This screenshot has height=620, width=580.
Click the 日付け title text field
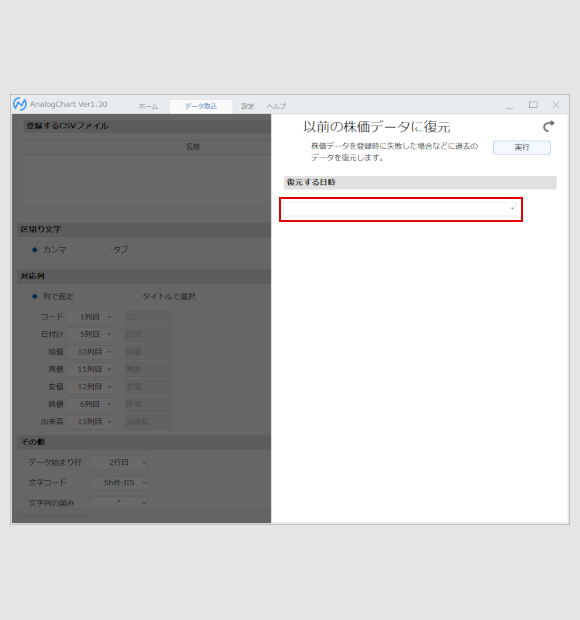point(148,335)
